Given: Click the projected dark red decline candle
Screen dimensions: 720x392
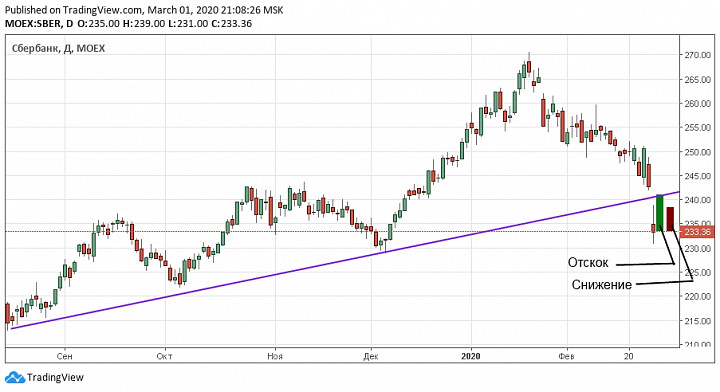Looking at the screenshot, I should (670, 218).
